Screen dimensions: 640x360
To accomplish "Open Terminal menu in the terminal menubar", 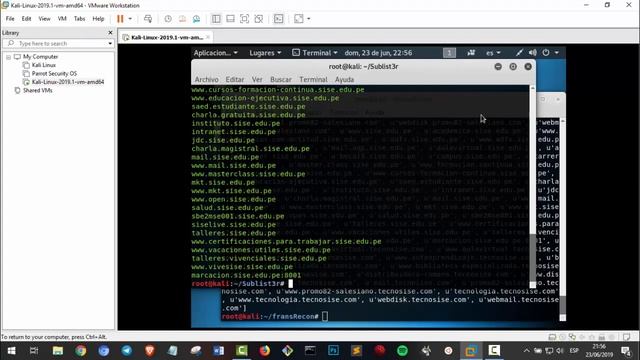I will pyautogui.click(x=313, y=79).
